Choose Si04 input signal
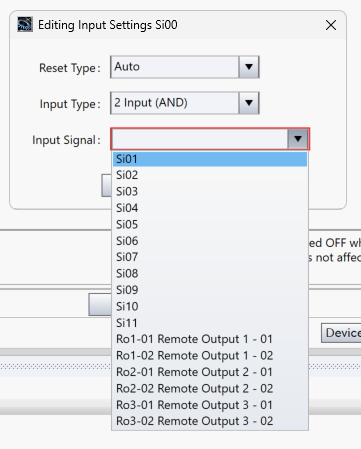This screenshot has height=449, width=361. tap(210, 208)
